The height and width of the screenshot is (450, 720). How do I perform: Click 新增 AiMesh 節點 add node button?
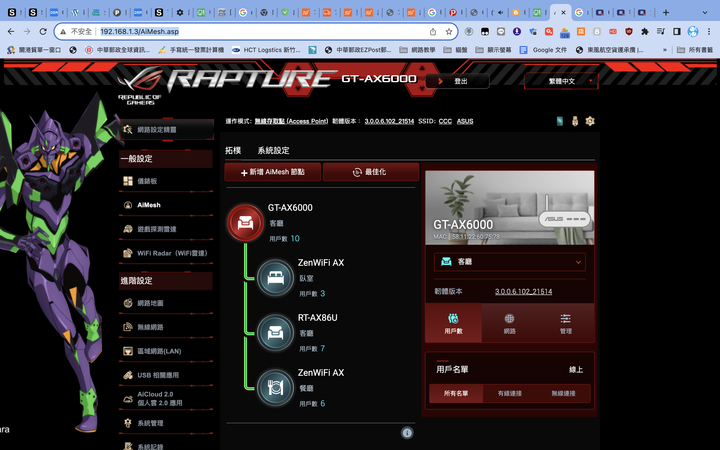click(273, 172)
